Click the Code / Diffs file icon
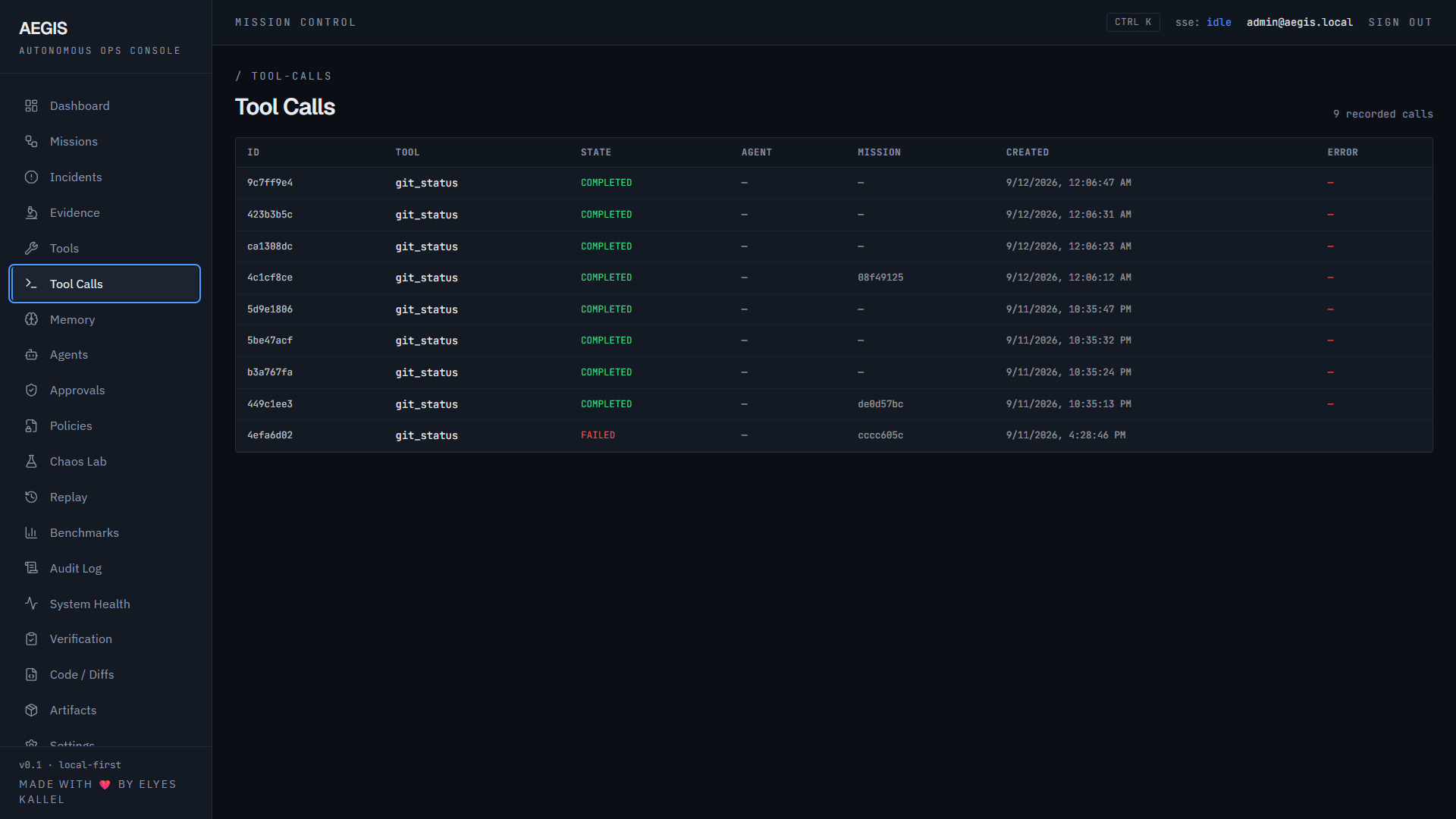The height and width of the screenshot is (819, 1456). pos(31,675)
